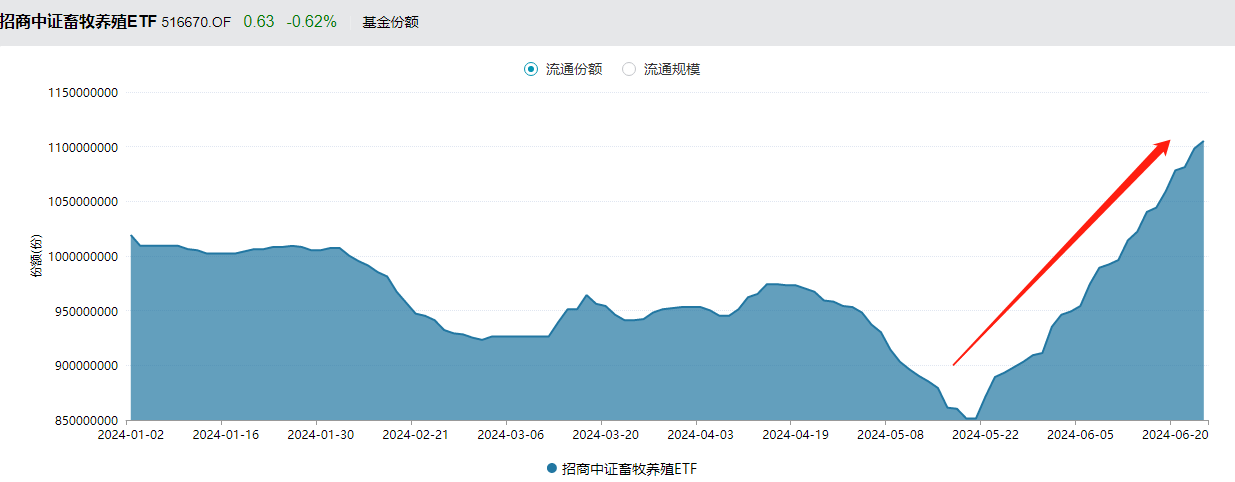The image size is (1235, 482).
Task: Click the x-axis date 2024-01-02
Action: 131,435
